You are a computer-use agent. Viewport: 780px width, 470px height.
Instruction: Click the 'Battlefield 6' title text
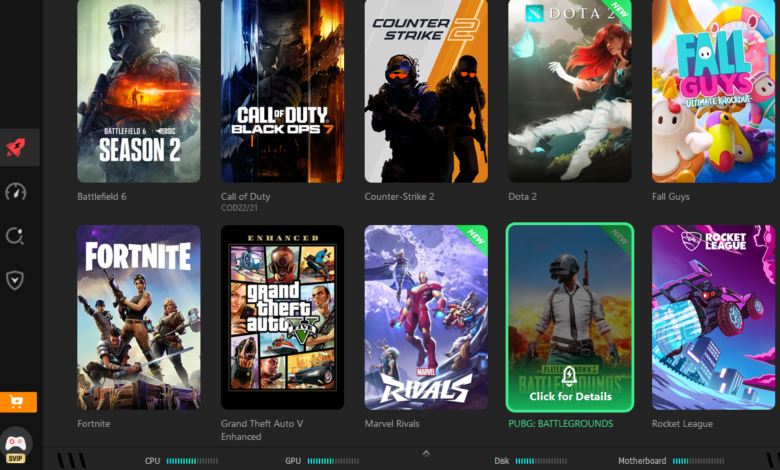coord(102,196)
